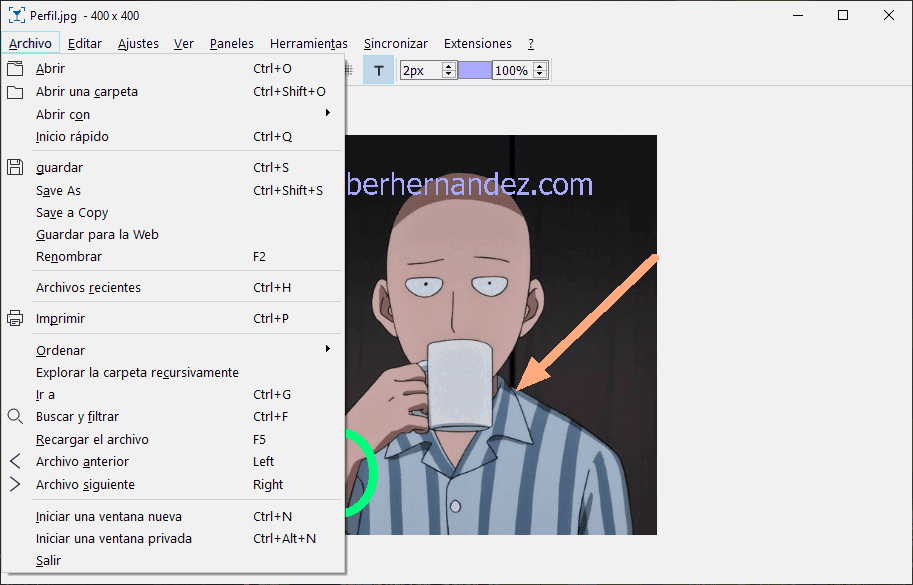The image size is (913, 585).
Task: Click the guardar floppy disk icon
Action: click(x=15, y=168)
